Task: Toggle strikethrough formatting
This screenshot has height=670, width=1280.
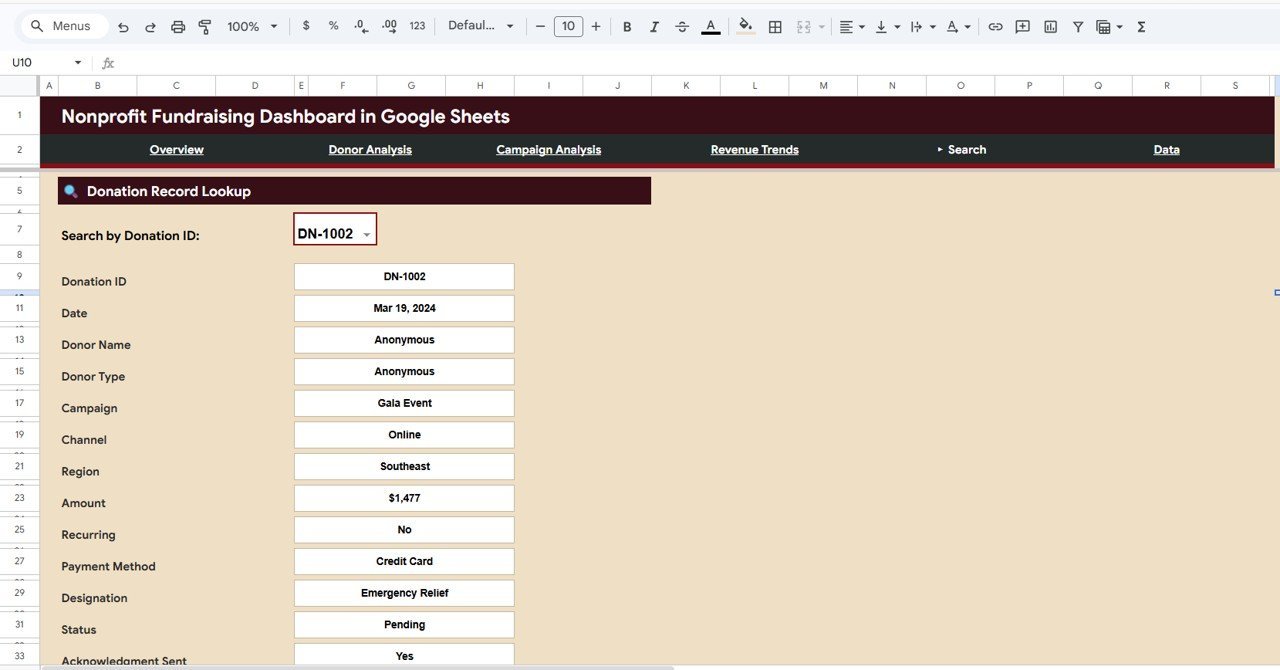Action: click(x=682, y=26)
